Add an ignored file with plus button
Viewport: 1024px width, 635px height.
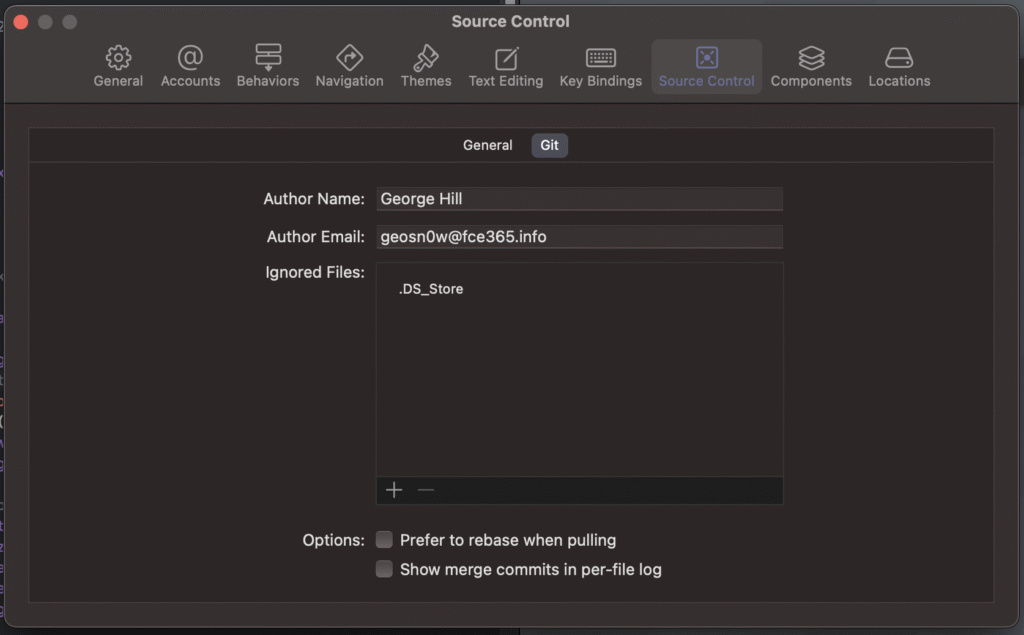tap(394, 490)
